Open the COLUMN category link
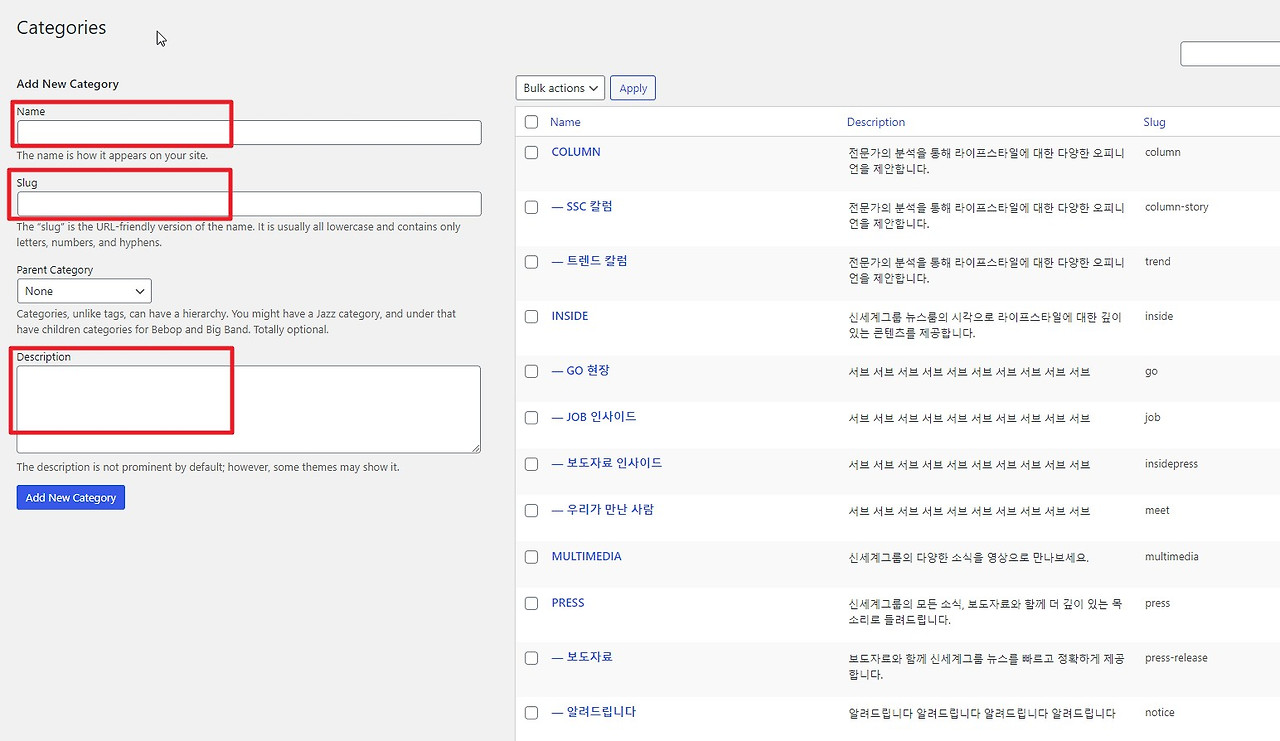This screenshot has width=1280, height=741. [x=576, y=152]
